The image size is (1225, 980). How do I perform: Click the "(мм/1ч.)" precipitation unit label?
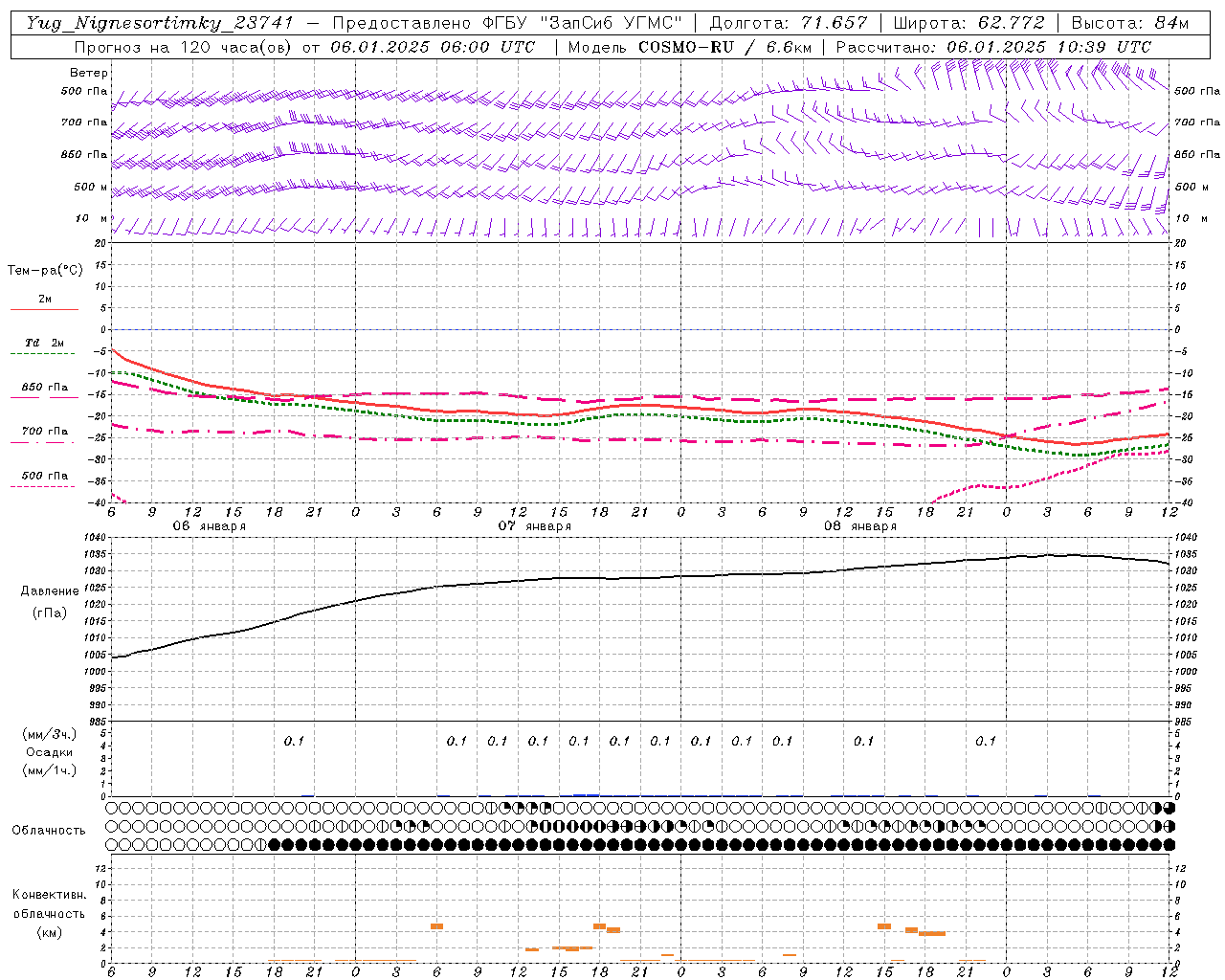point(49,770)
